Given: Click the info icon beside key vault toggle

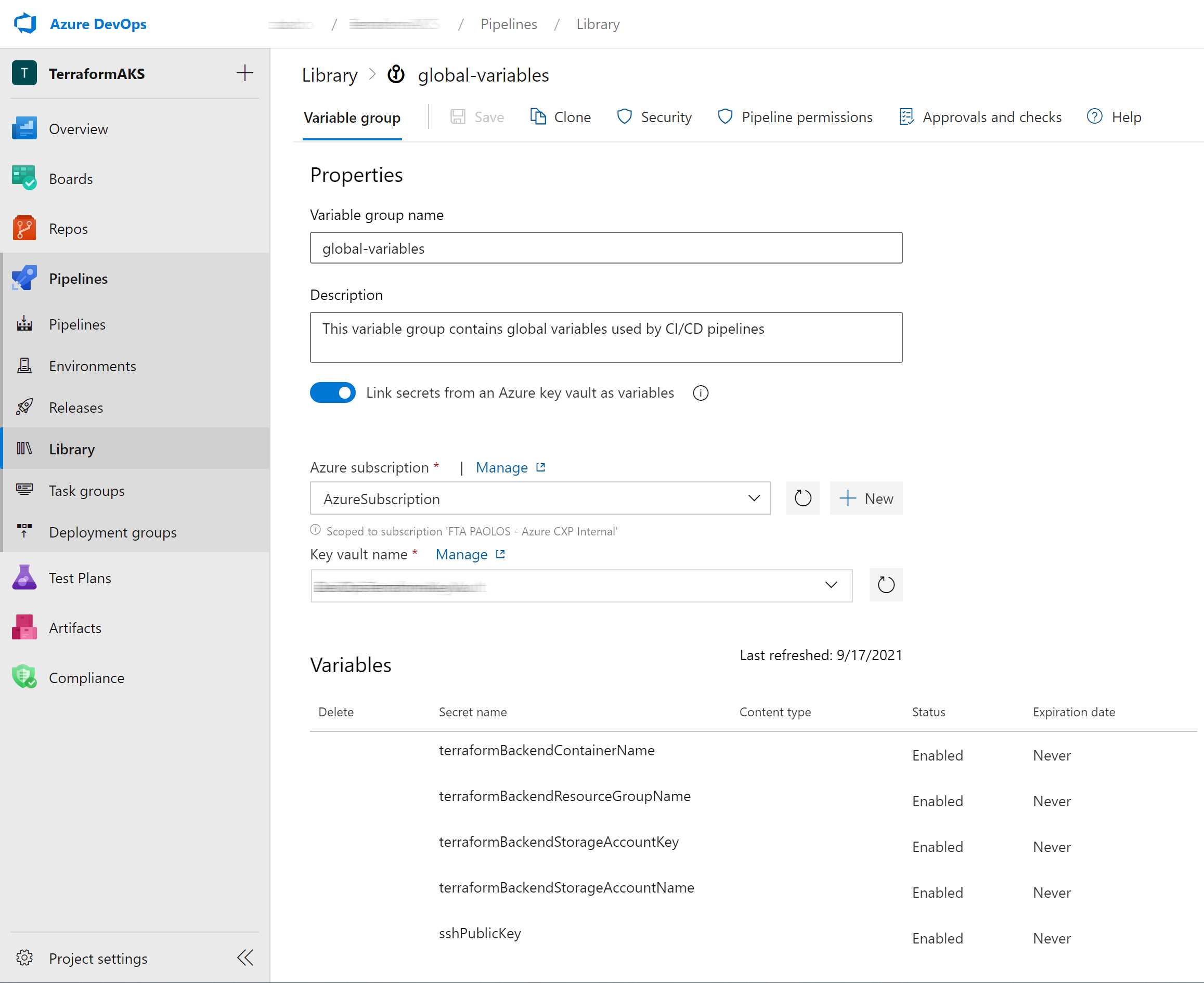Looking at the screenshot, I should [701, 393].
